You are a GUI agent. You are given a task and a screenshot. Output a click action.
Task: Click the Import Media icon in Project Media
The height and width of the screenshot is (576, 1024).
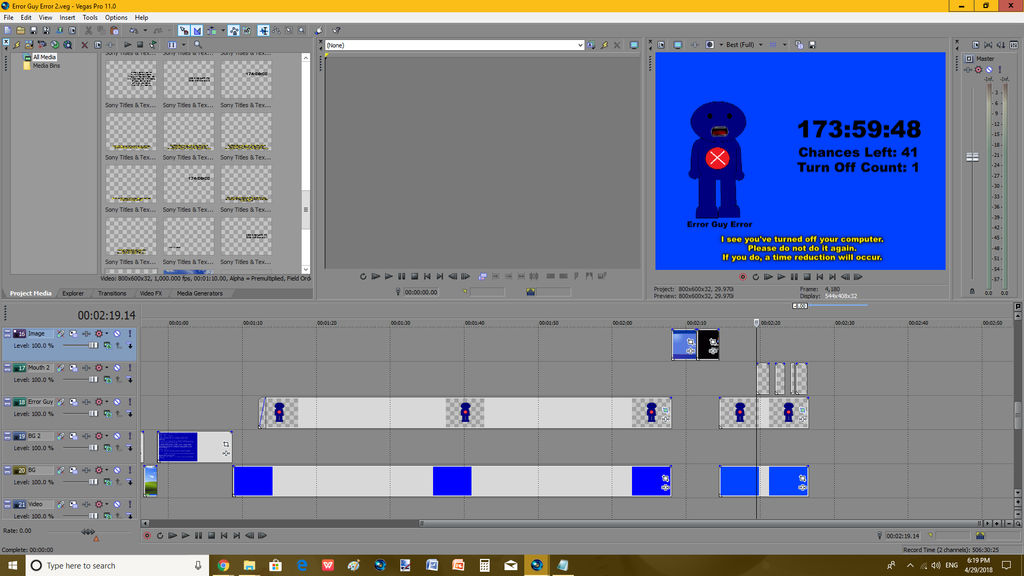click(x=19, y=44)
